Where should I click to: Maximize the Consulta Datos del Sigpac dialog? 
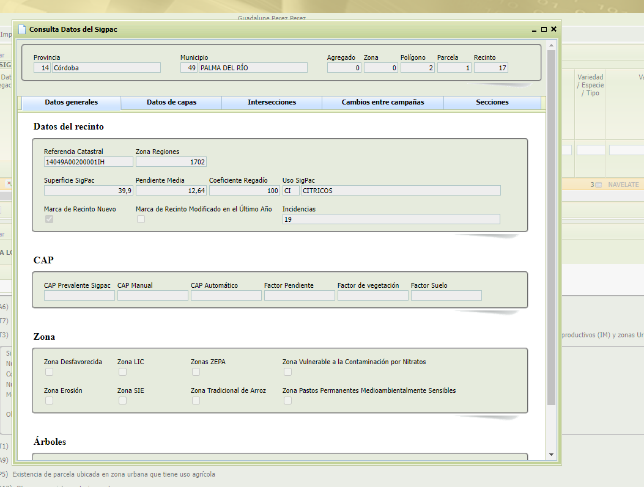click(542, 30)
